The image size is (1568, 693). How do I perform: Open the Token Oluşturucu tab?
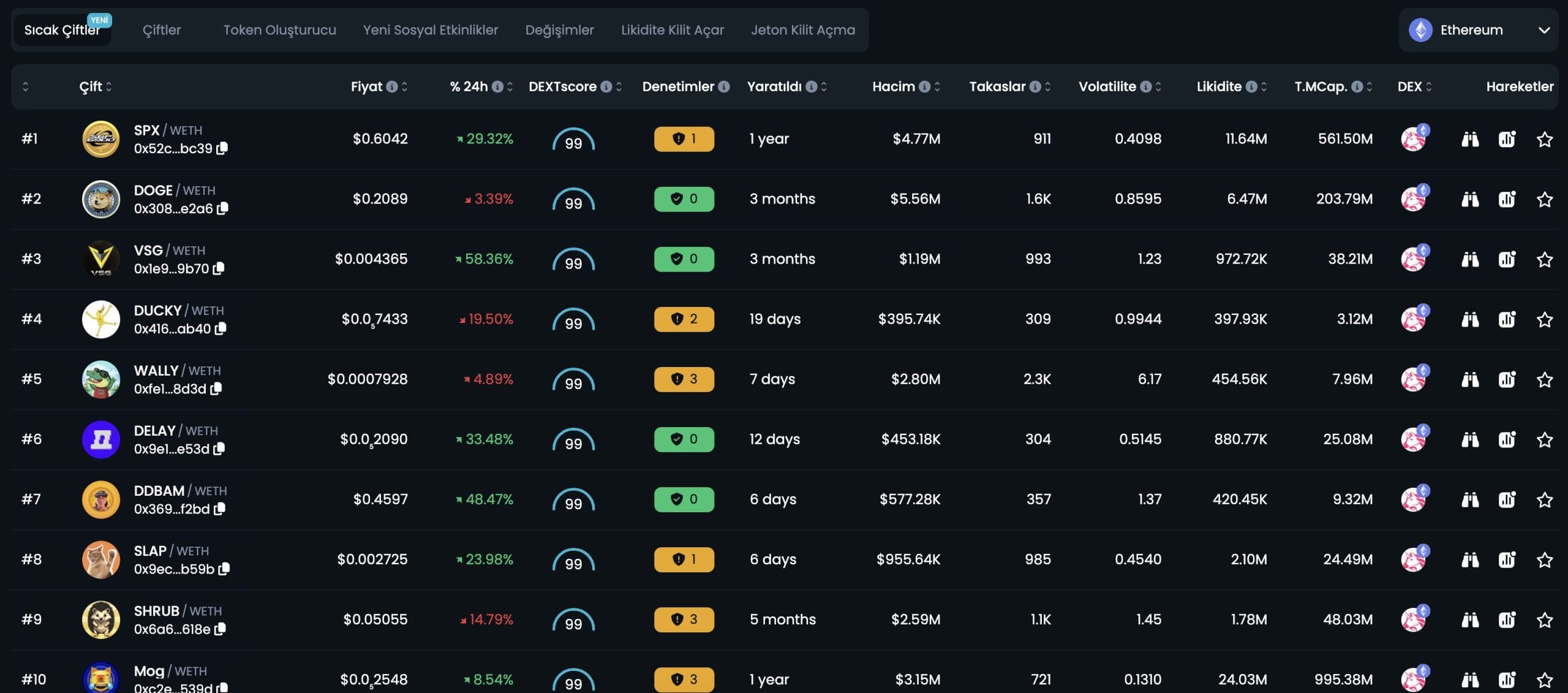coord(280,30)
